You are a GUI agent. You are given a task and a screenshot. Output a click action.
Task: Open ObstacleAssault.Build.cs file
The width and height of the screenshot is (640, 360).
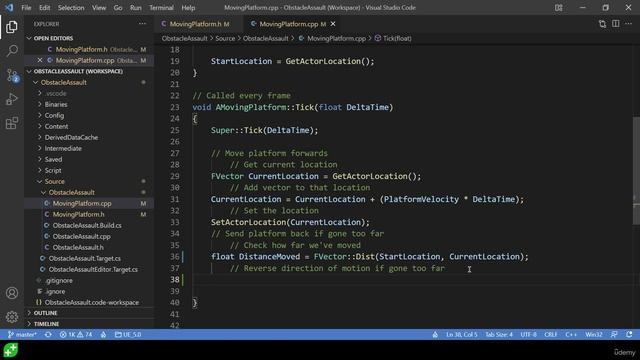coord(87,225)
